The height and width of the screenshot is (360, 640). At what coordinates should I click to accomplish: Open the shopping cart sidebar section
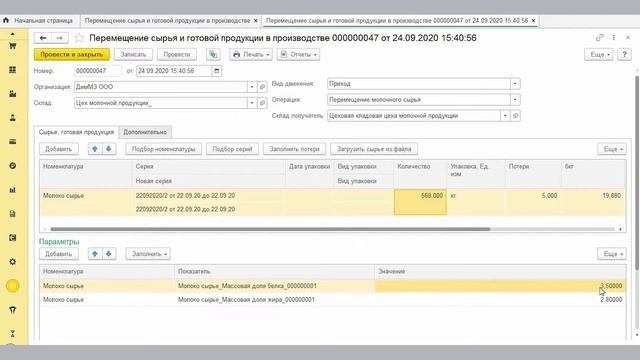click(13, 46)
